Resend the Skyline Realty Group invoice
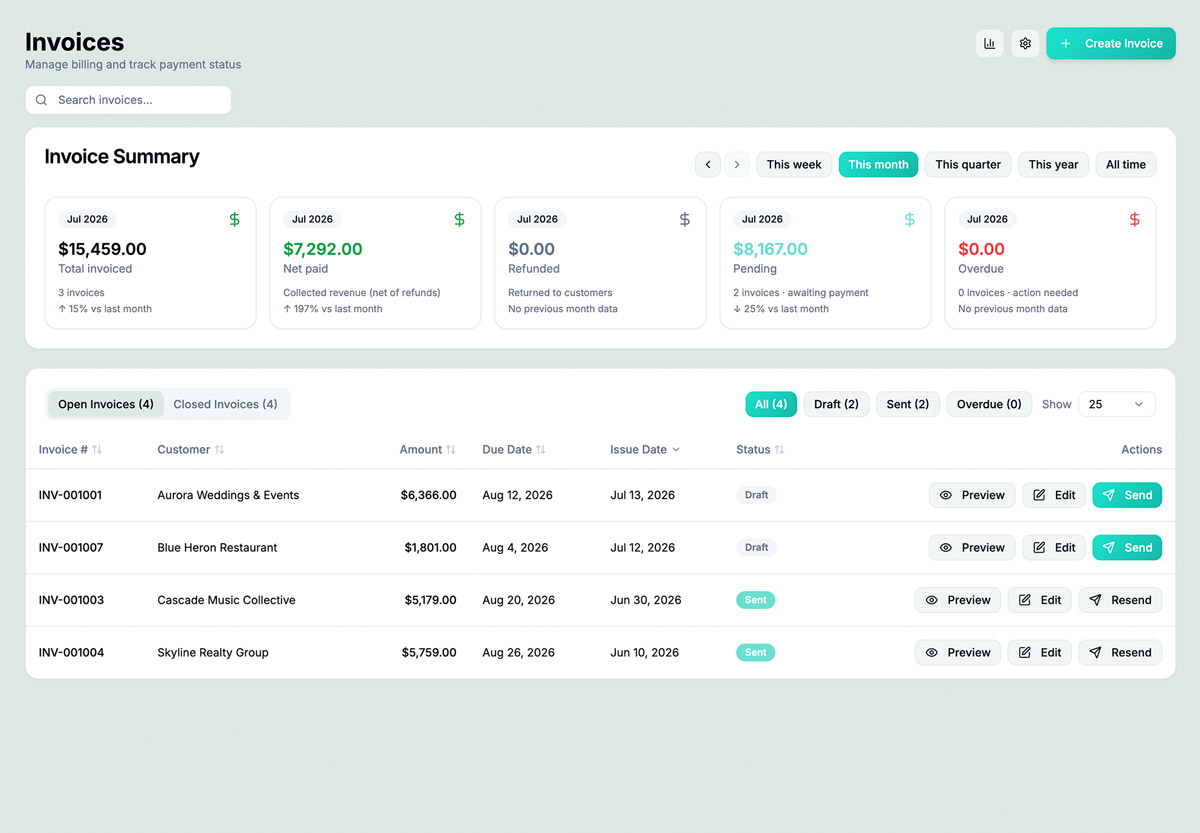Viewport: 1200px width, 833px height. tap(1120, 652)
